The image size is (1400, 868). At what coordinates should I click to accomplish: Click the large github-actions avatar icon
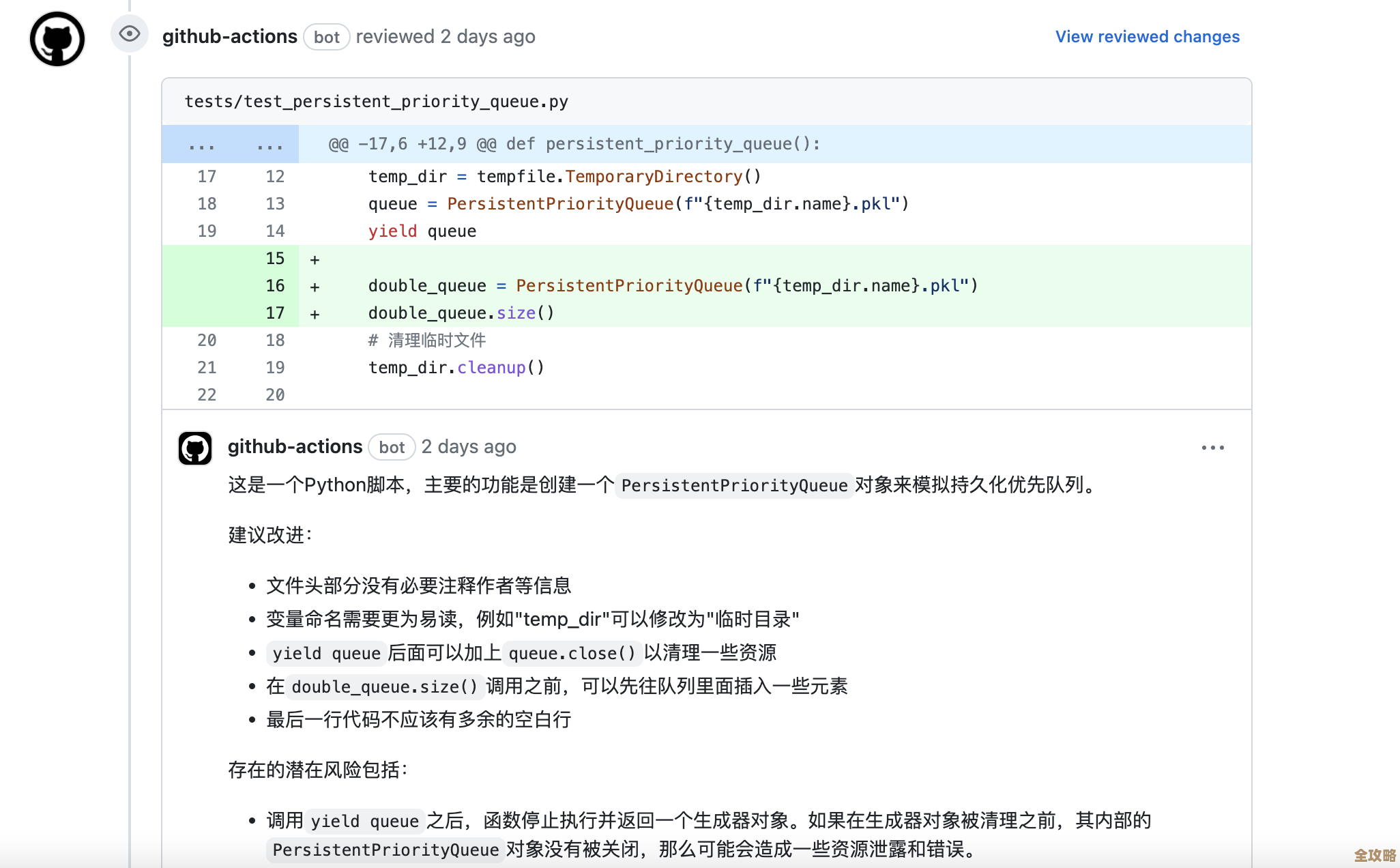(x=57, y=39)
